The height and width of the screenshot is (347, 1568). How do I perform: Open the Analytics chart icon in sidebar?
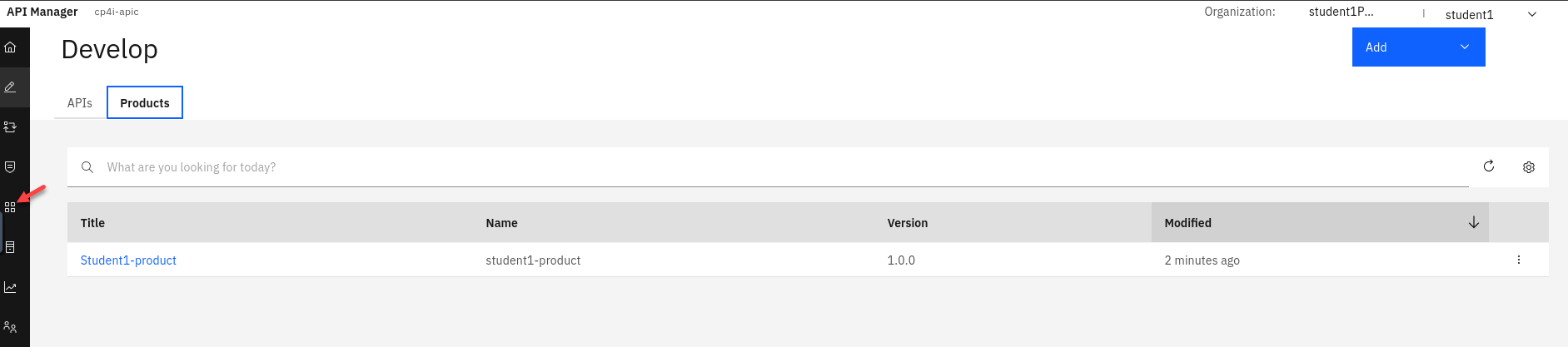[11, 287]
